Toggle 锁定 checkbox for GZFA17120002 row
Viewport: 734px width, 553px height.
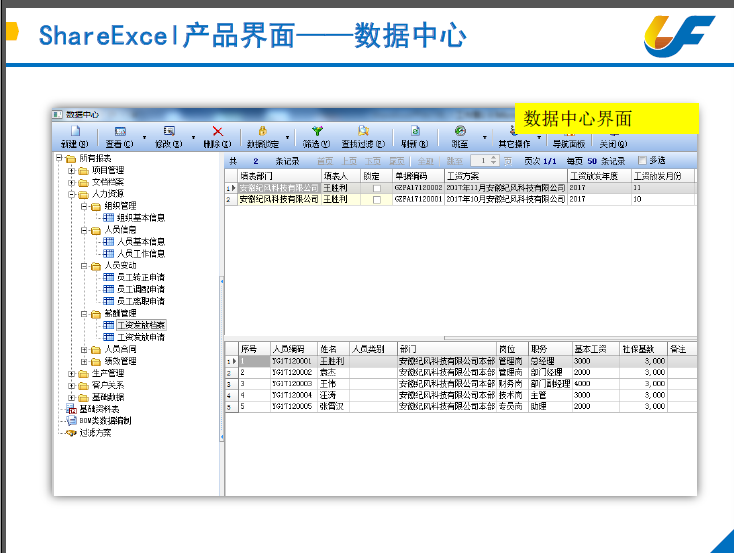(376, 188)
